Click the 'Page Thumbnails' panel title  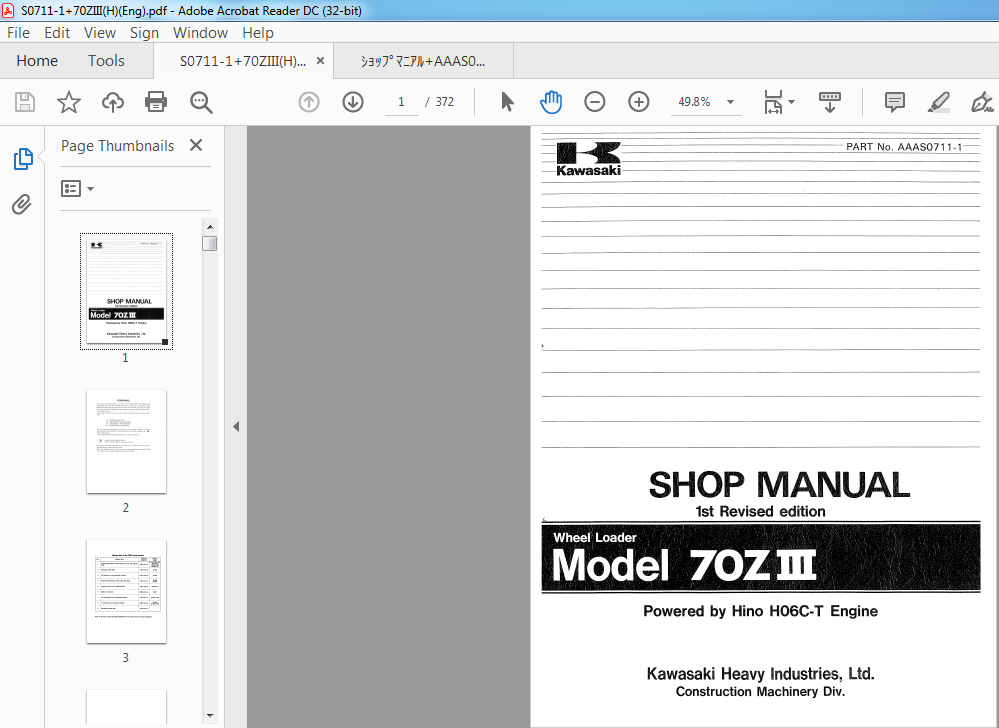click(117, 146)
